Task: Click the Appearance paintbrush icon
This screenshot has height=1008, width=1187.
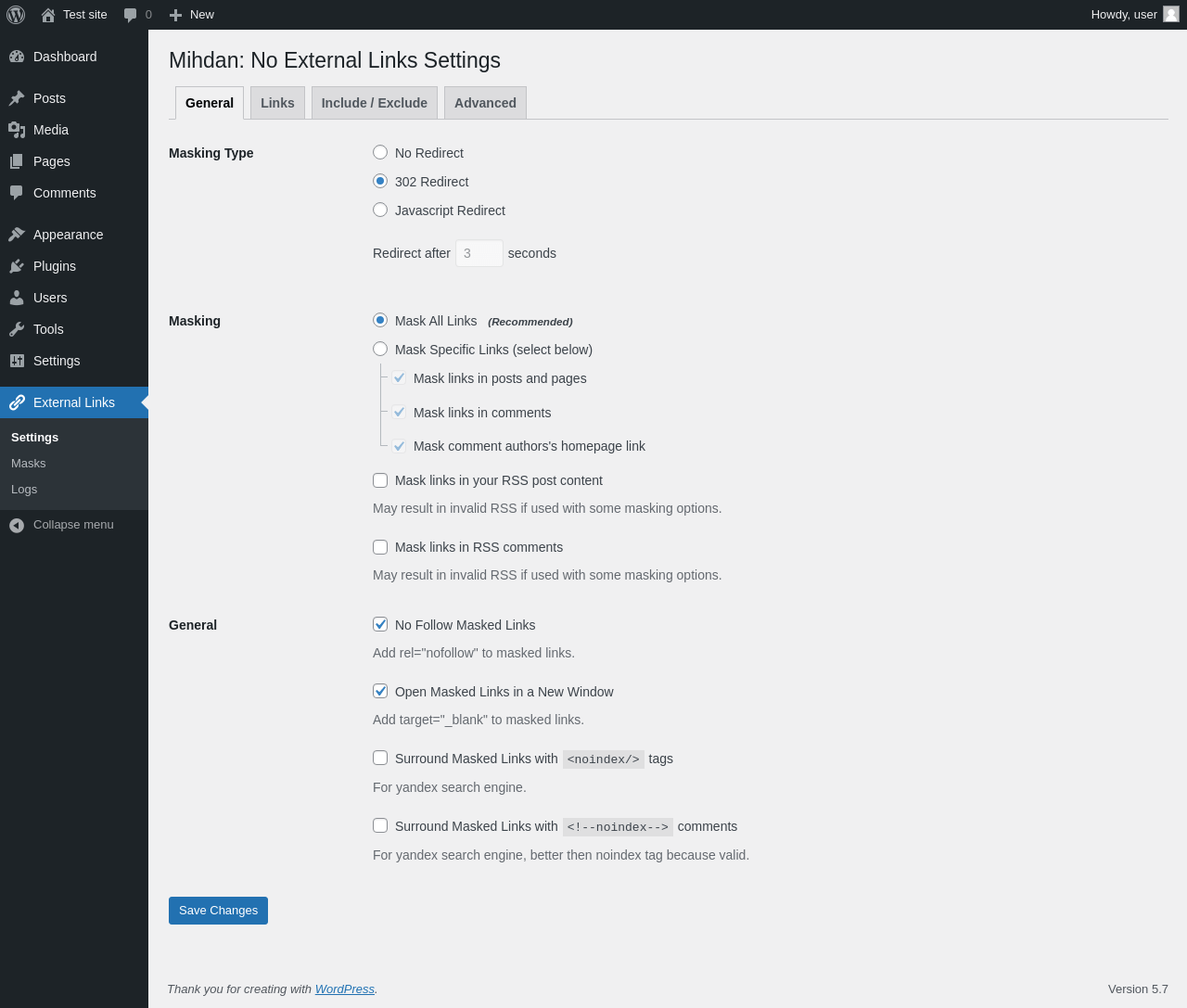Action: point(17,235)
